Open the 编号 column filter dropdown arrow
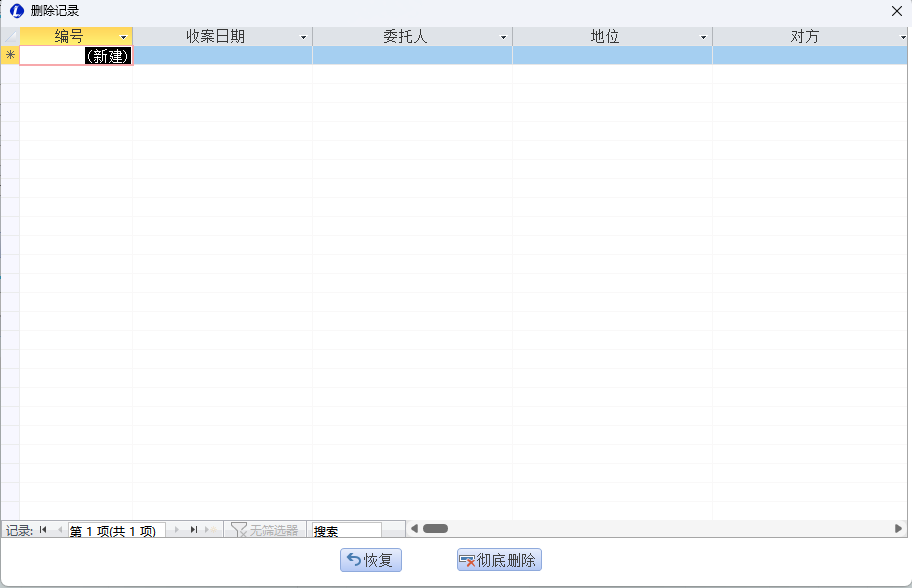912x588 pixels. [x=124, y=37]
